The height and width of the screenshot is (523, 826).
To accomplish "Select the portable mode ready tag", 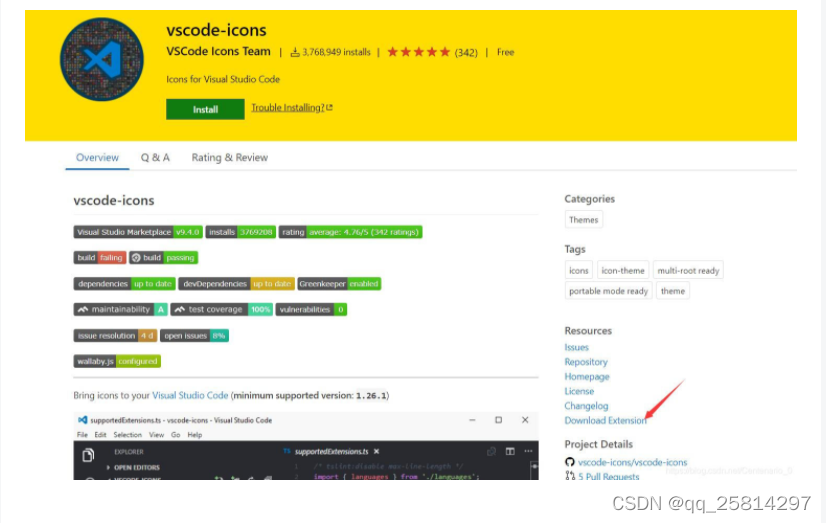I will 608,291.
